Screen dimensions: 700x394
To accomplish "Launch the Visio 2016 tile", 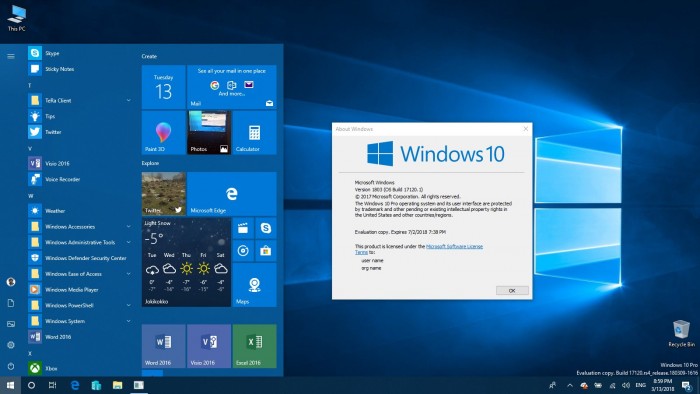I will pyautogui.click(x=209, y=346).
